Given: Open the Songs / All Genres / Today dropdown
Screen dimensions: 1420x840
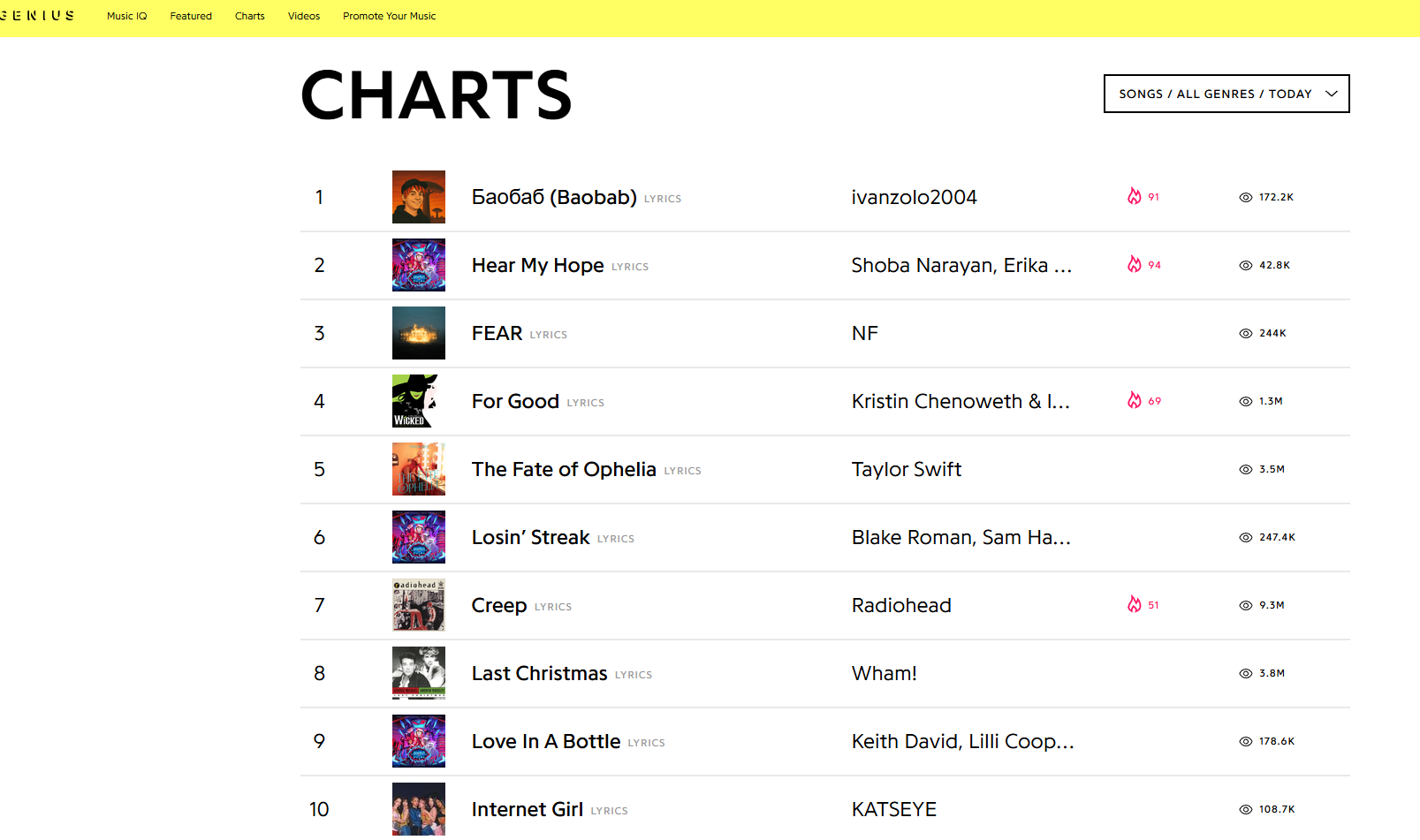Looking at the screenshot, I should [1215, 94].
